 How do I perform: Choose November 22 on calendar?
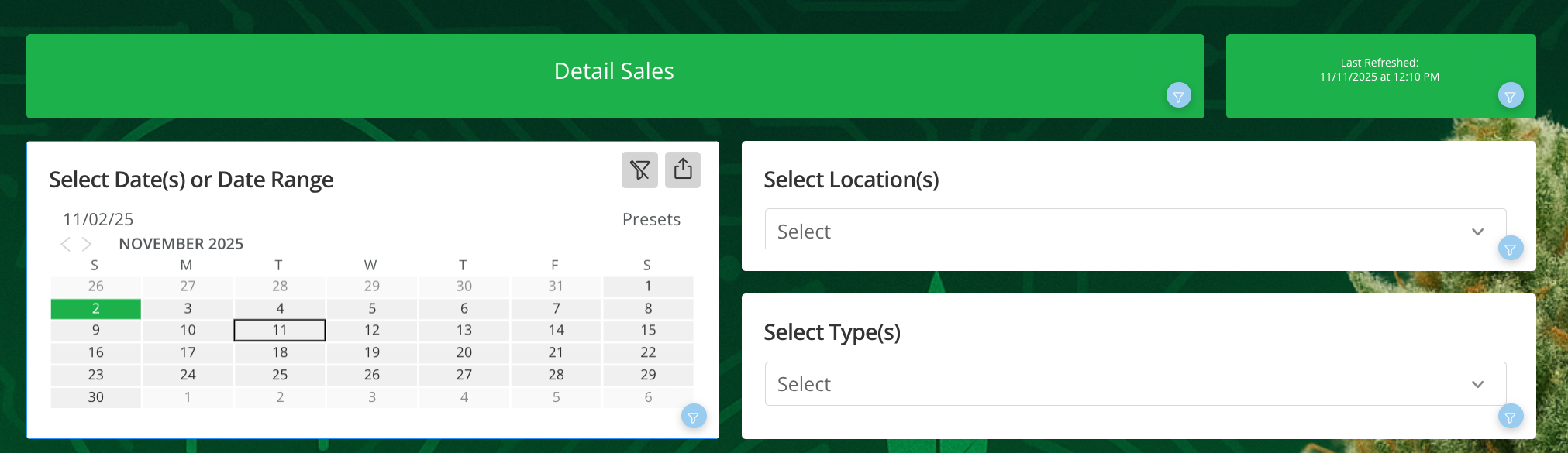[648, 352]
